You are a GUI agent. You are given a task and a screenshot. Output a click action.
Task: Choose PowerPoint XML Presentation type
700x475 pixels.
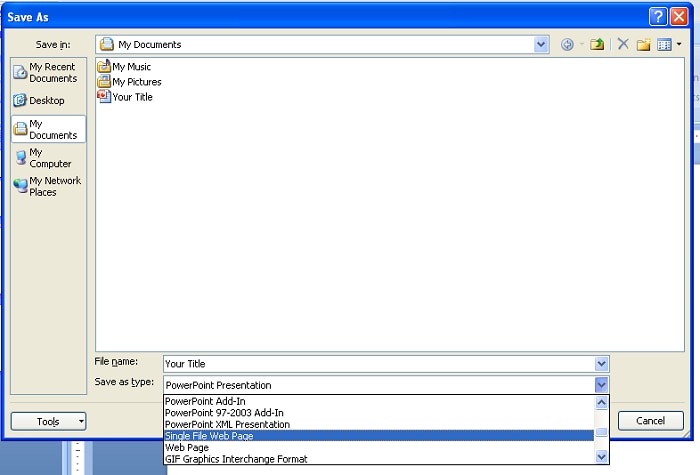[x=379, y=424]
